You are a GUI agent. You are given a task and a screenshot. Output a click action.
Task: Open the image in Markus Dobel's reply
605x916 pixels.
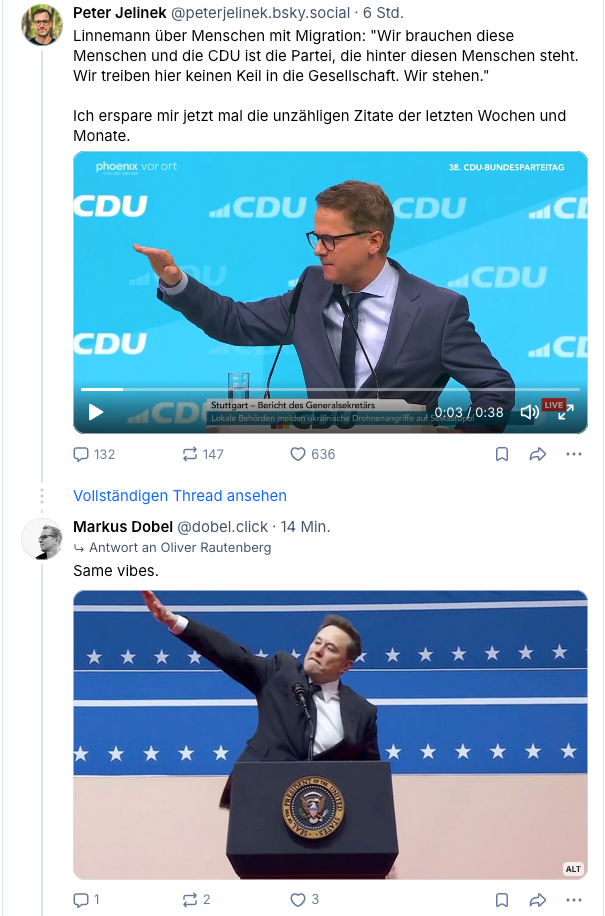tap(330, 735)
